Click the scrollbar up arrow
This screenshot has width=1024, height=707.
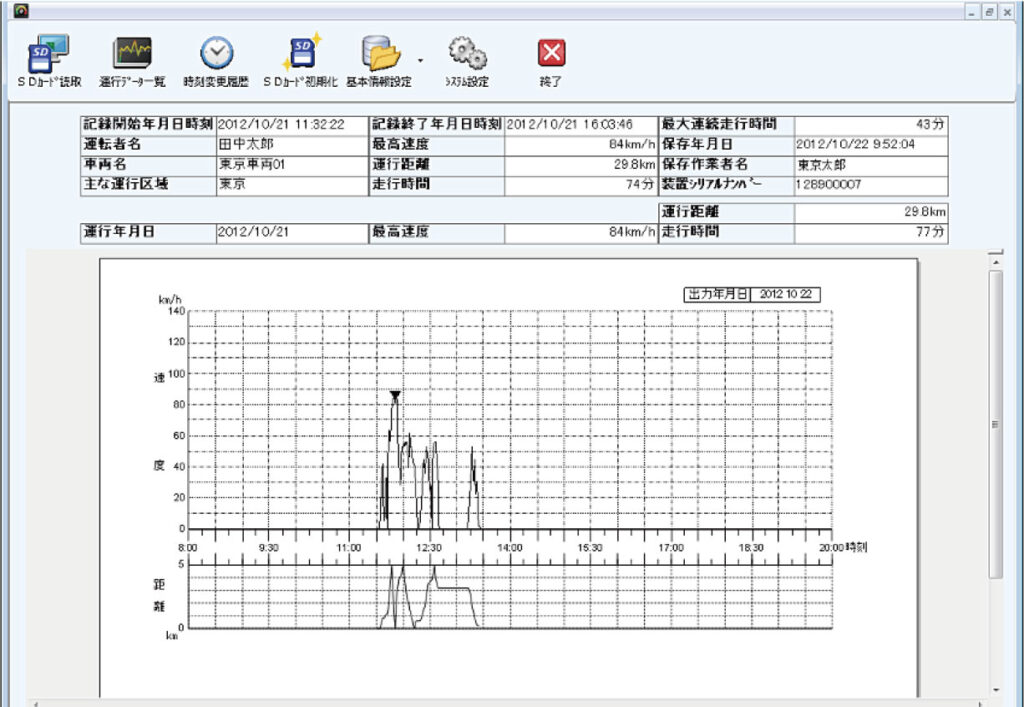pyautogui.click(x=995, y=262)
